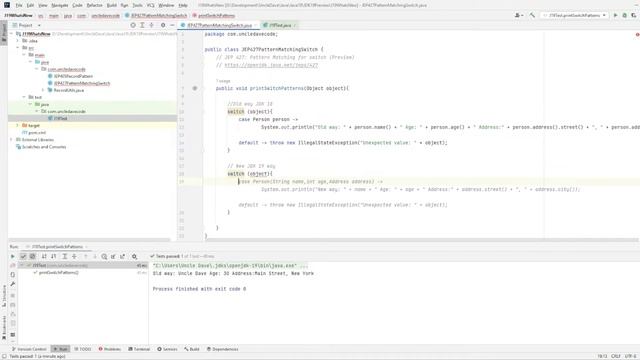The height and width of the screenshot is (360, 640).
Task: Open Run panel test runner settings gear
Action: click(x=134, y=256)
